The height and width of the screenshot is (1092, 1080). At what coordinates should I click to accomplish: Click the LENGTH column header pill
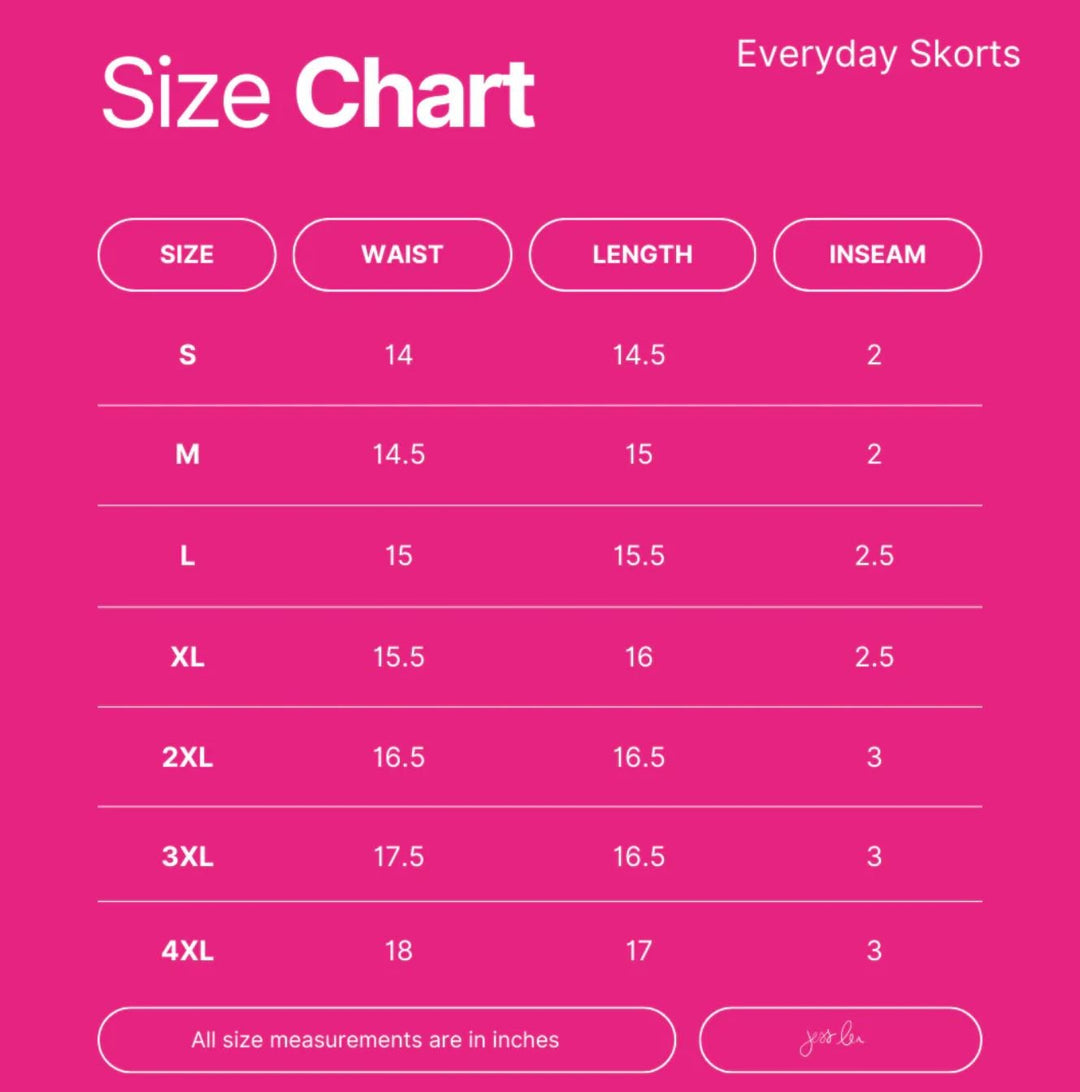642,255
